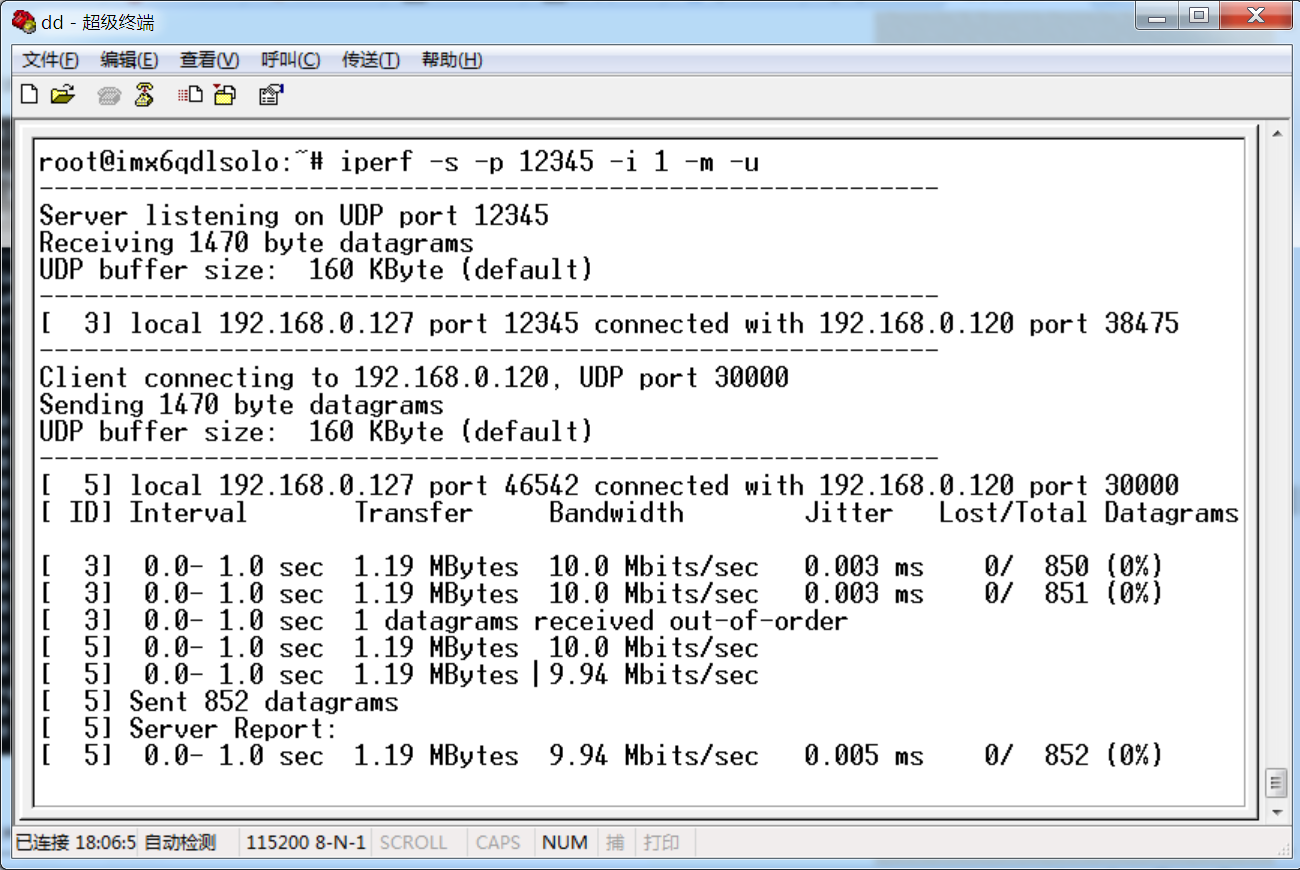
Task: Click the vertical scrollbar down arrow
Action: 1275,811
